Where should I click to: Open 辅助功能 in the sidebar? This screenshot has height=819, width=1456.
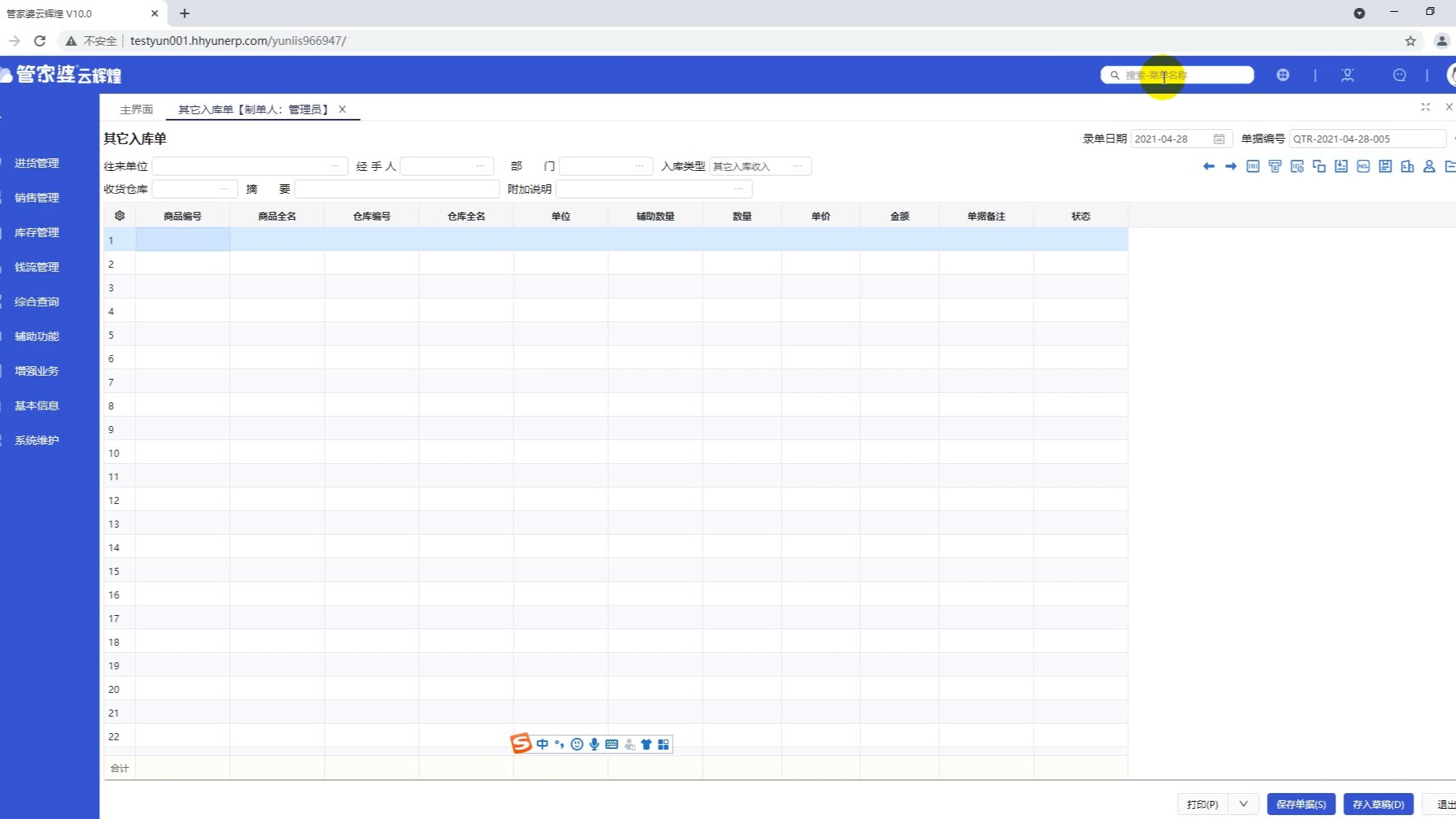(x=37, y=336)
